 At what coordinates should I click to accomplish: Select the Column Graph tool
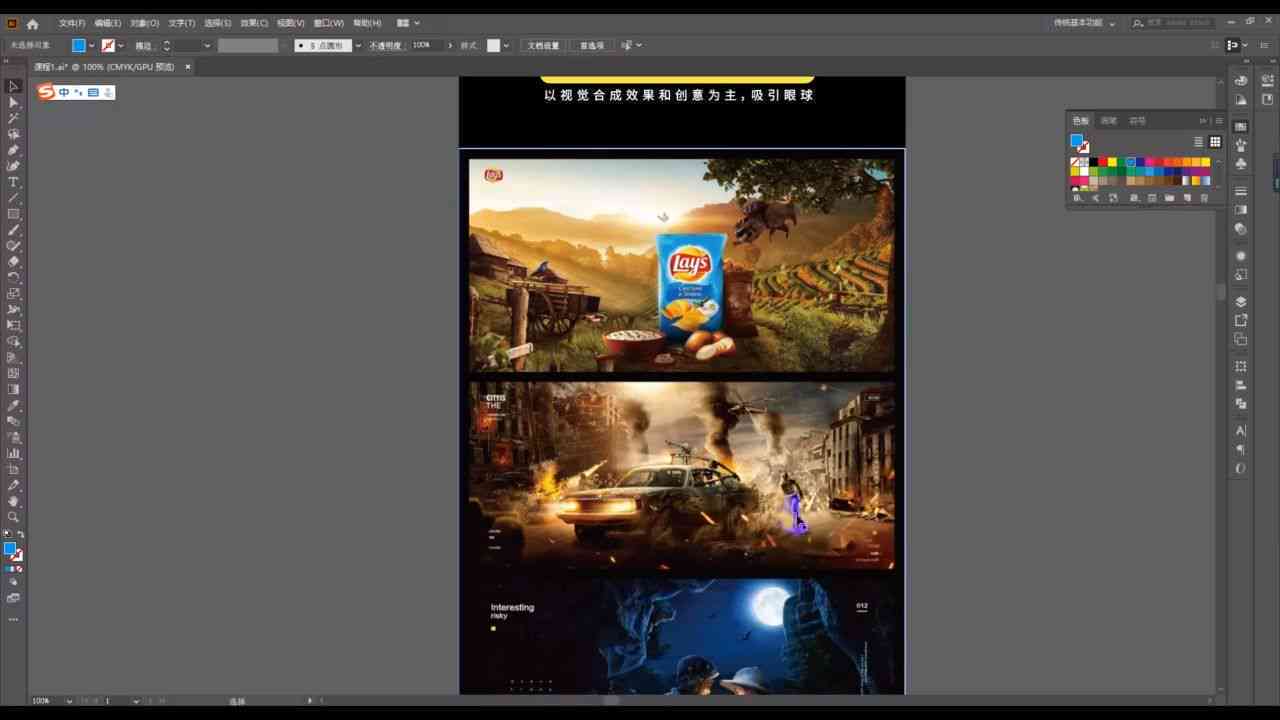tap(14, 453)
